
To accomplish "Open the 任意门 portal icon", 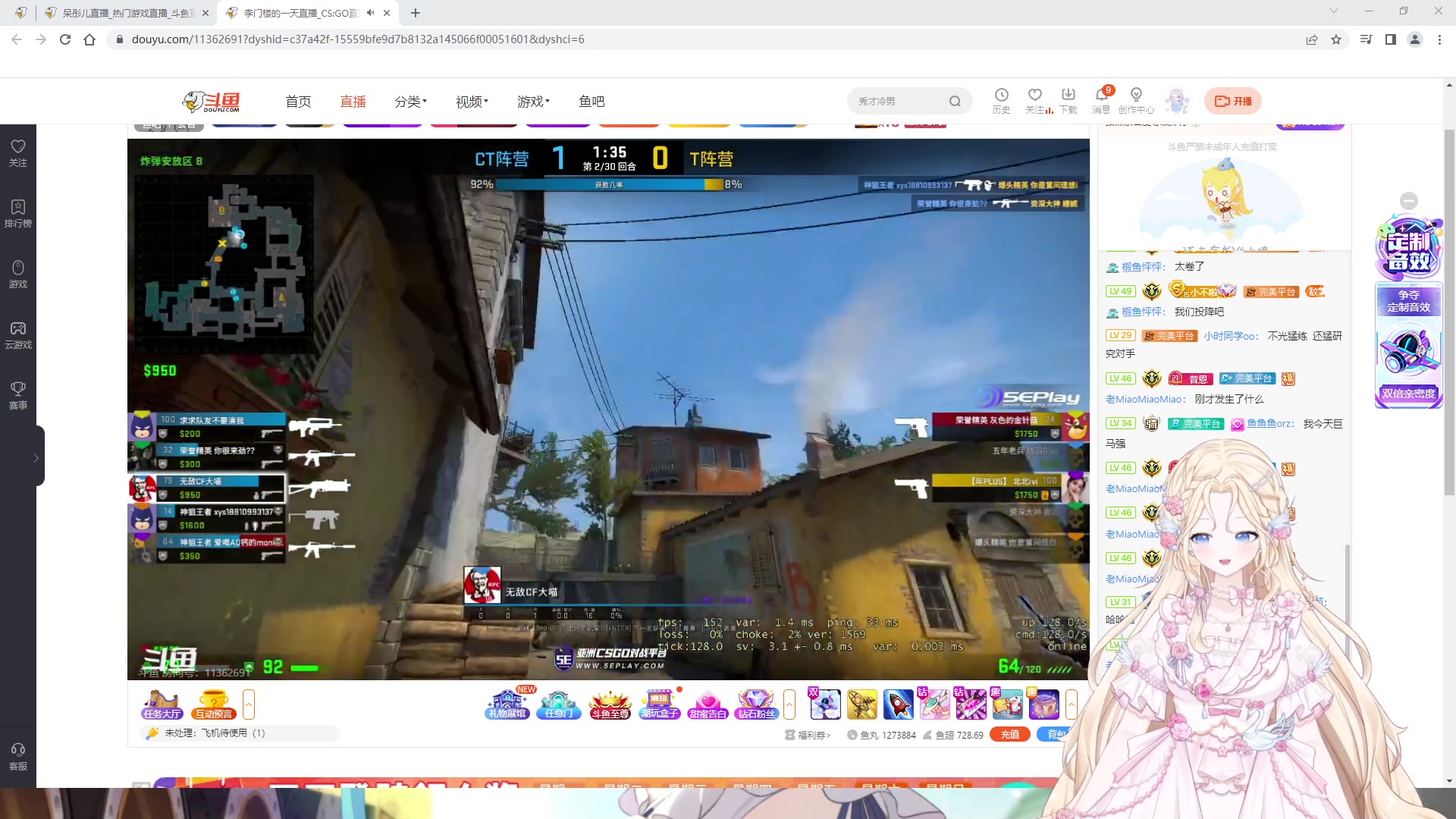I will coord(559,704).
